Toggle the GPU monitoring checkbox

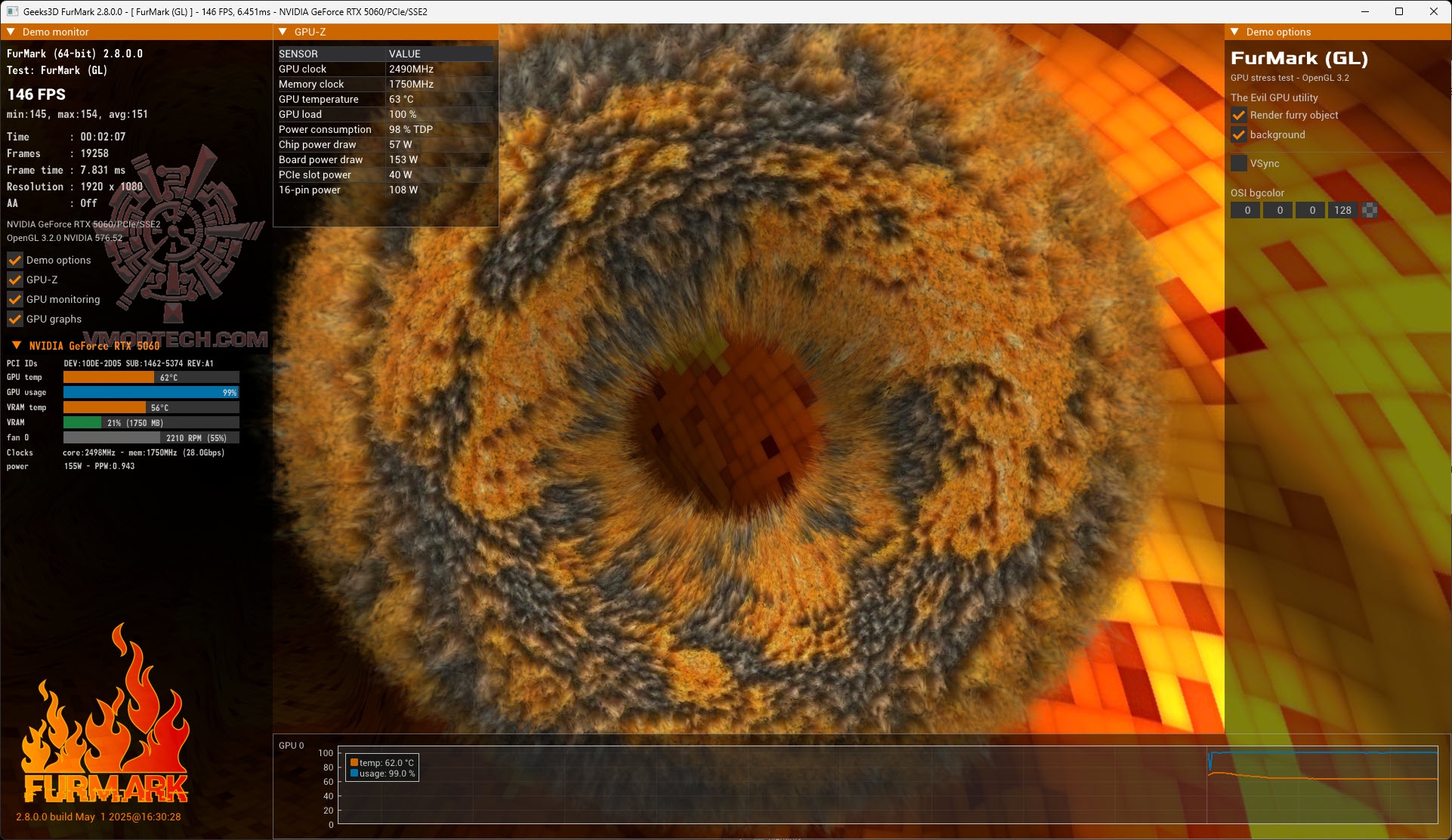tap(14, 299)
